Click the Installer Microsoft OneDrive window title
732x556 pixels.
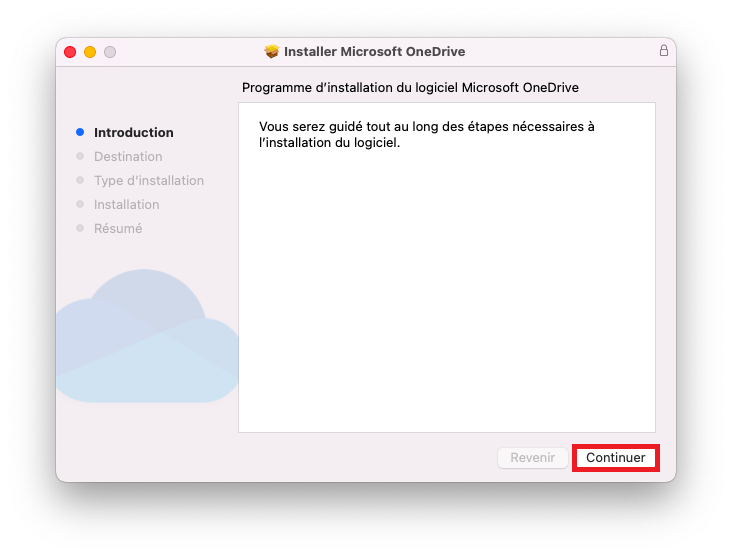pos(374,51)
